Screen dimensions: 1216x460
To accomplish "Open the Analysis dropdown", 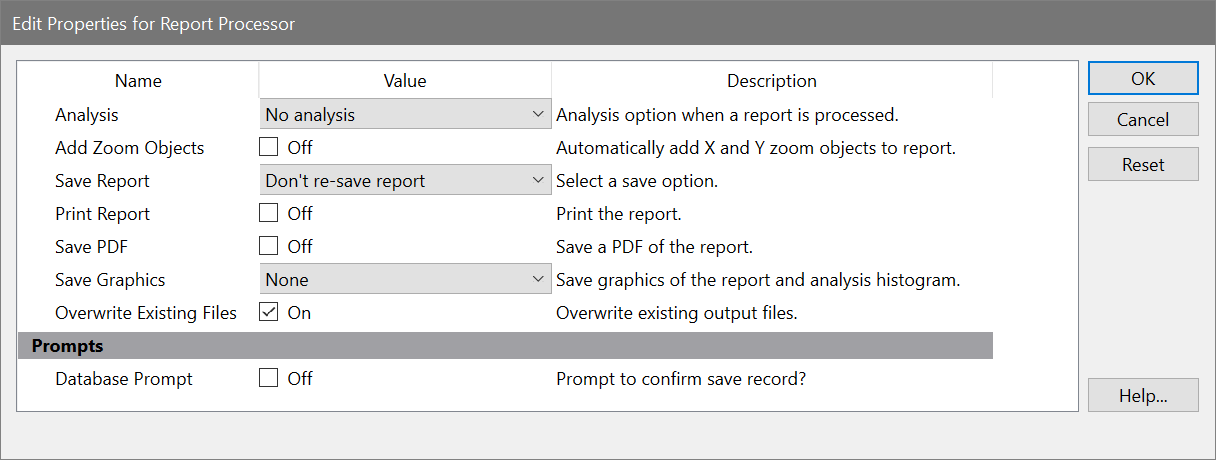I will 405,115.
